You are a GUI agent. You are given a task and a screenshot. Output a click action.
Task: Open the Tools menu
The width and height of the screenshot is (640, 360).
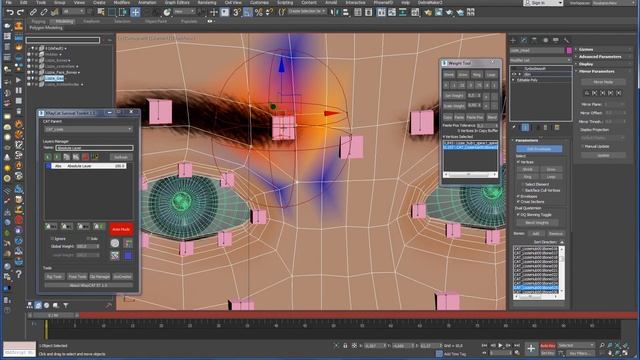pos(41,2)
